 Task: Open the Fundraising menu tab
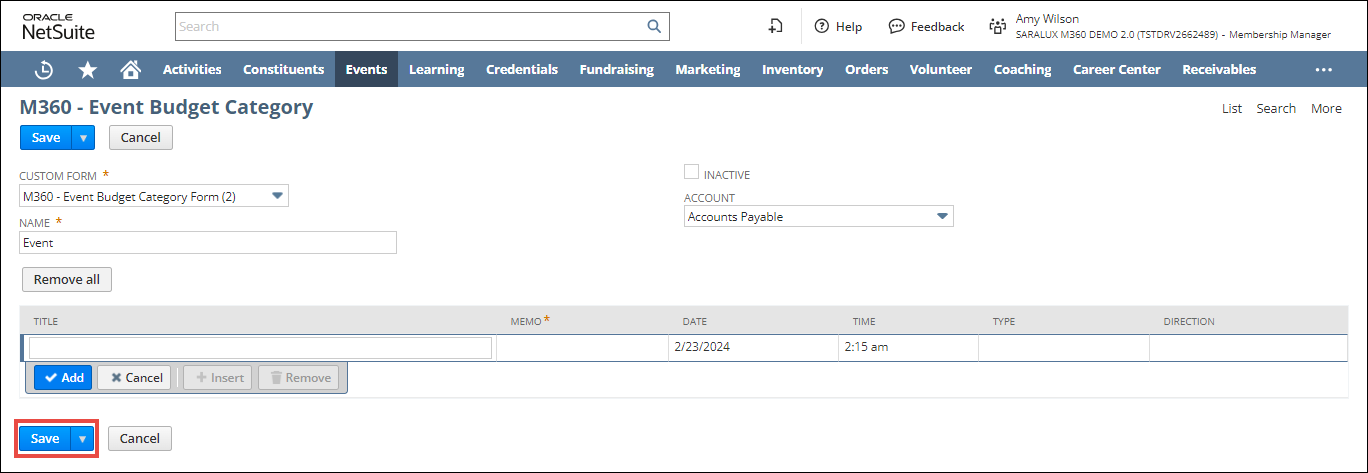click(616, 70)
